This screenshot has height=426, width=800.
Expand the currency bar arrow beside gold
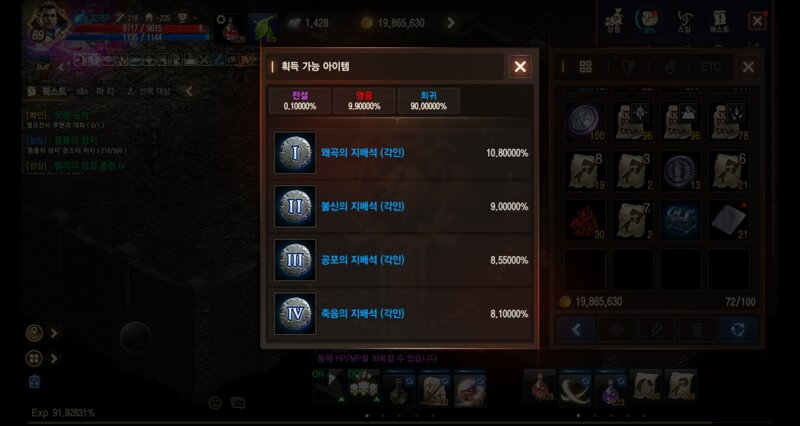pos(451,22)
